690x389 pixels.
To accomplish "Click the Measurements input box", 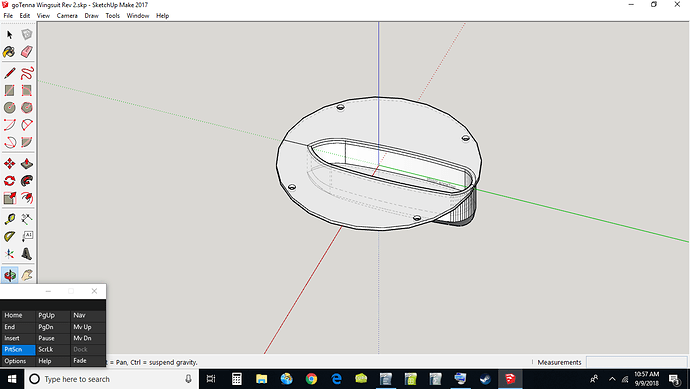I will click(x=637, y=362).
